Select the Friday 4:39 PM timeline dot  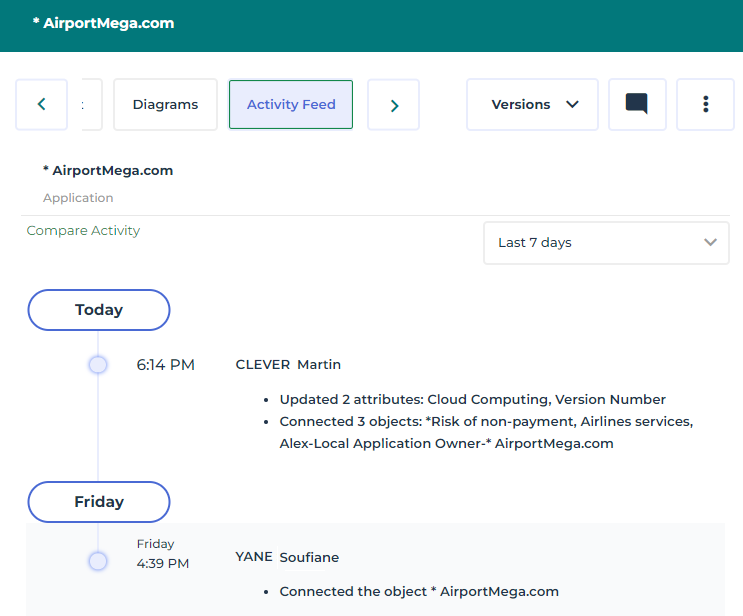98,561
